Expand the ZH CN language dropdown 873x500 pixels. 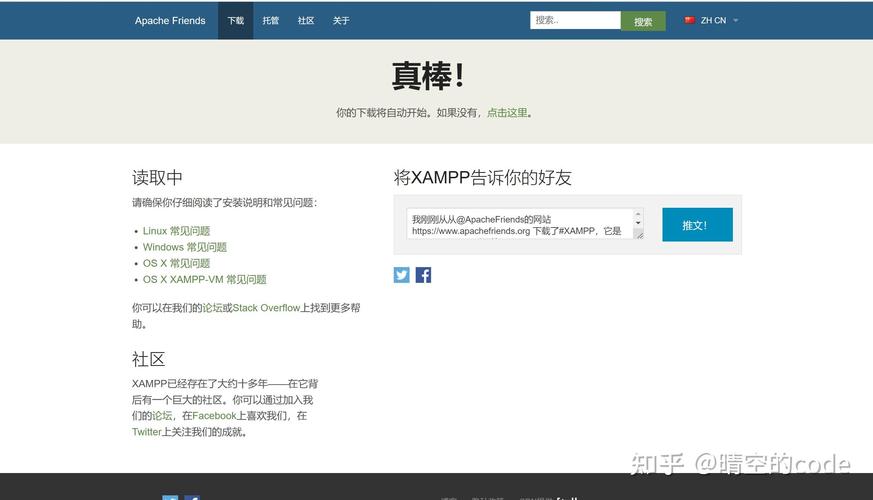click(719, 20)
